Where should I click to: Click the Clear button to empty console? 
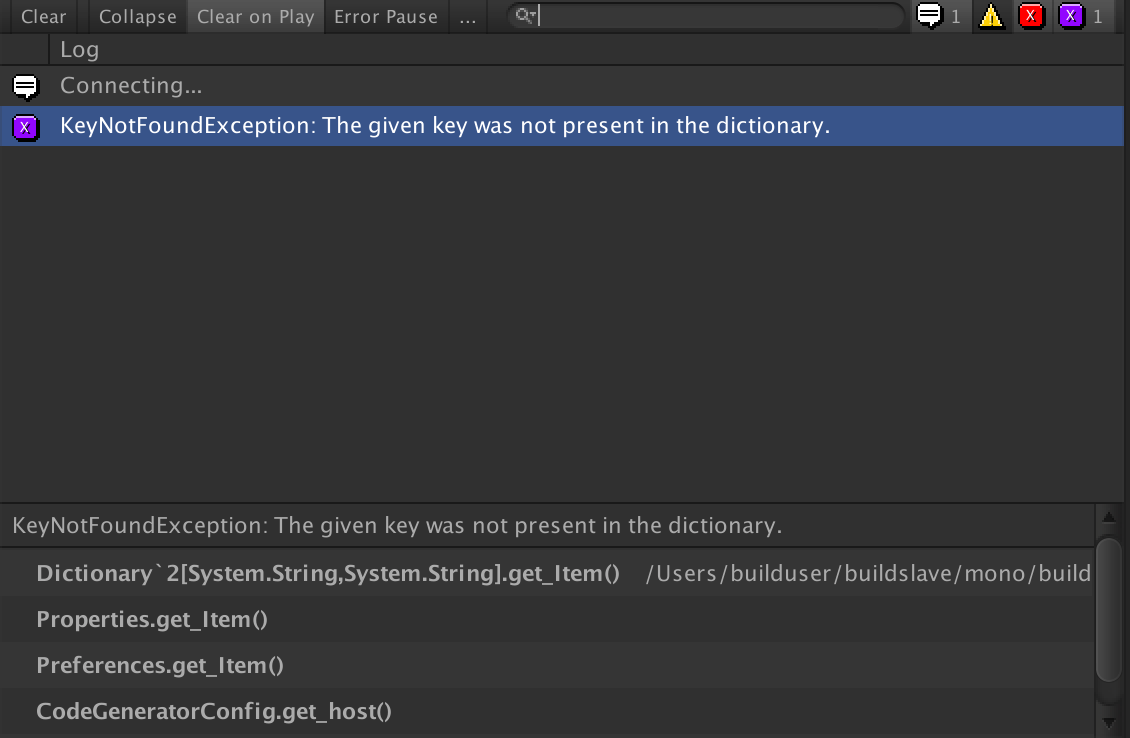(x=42, y=16)
